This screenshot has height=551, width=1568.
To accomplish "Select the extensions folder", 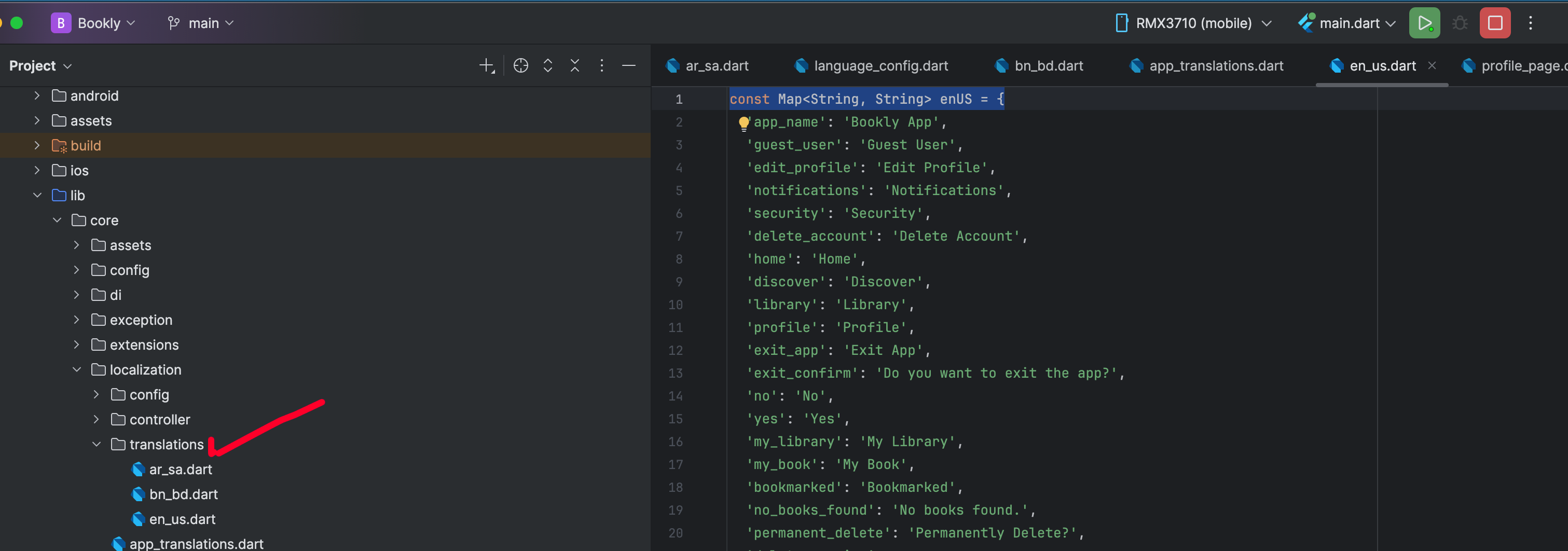I will tap(144, 345).
